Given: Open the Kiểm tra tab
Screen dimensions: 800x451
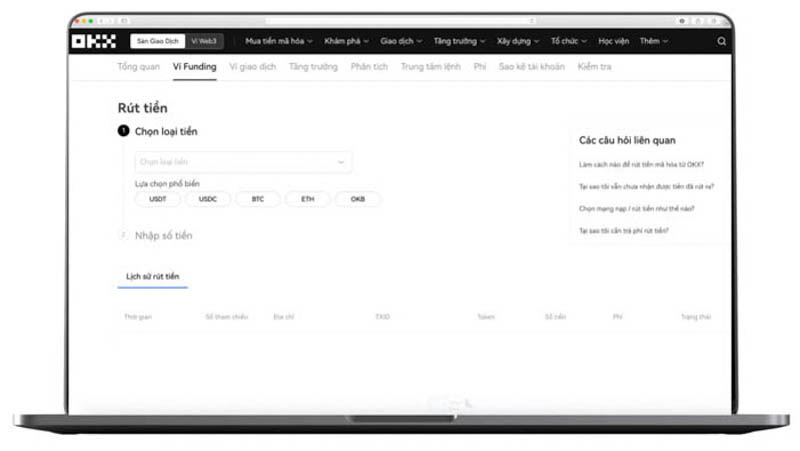Looking at the screenshot, I should pyautogui.click(x=594, y=66).
